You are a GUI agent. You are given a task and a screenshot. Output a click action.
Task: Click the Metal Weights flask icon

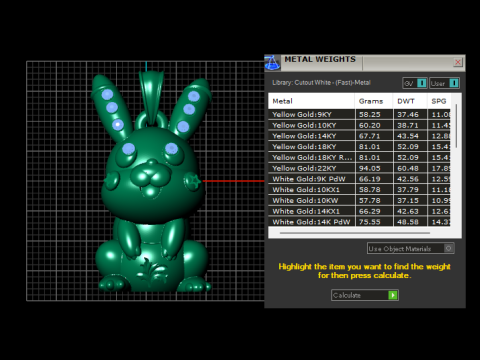pyautogui.click(x=272, y=62)
